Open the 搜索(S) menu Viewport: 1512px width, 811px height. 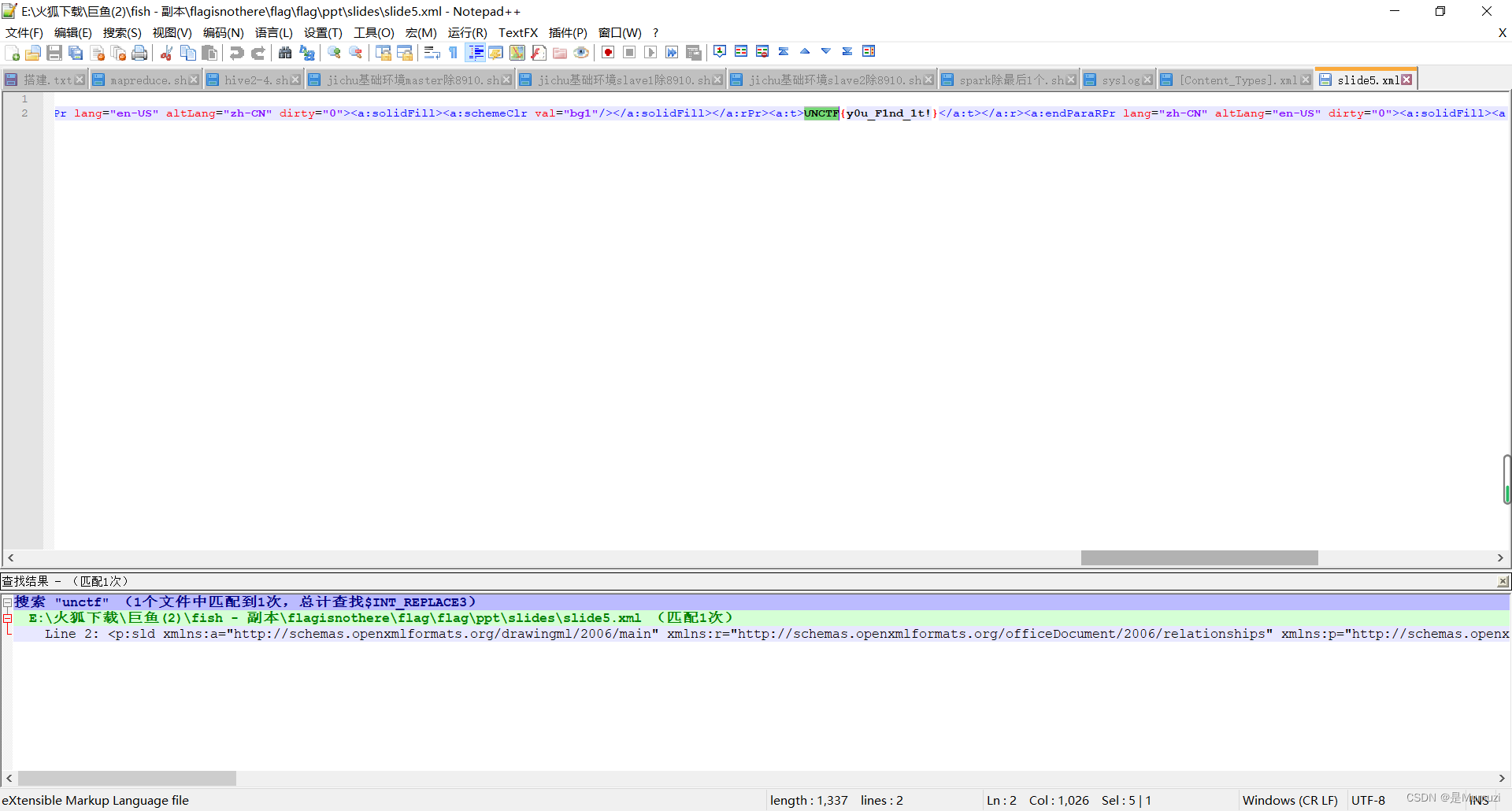(x=122, y=32)
